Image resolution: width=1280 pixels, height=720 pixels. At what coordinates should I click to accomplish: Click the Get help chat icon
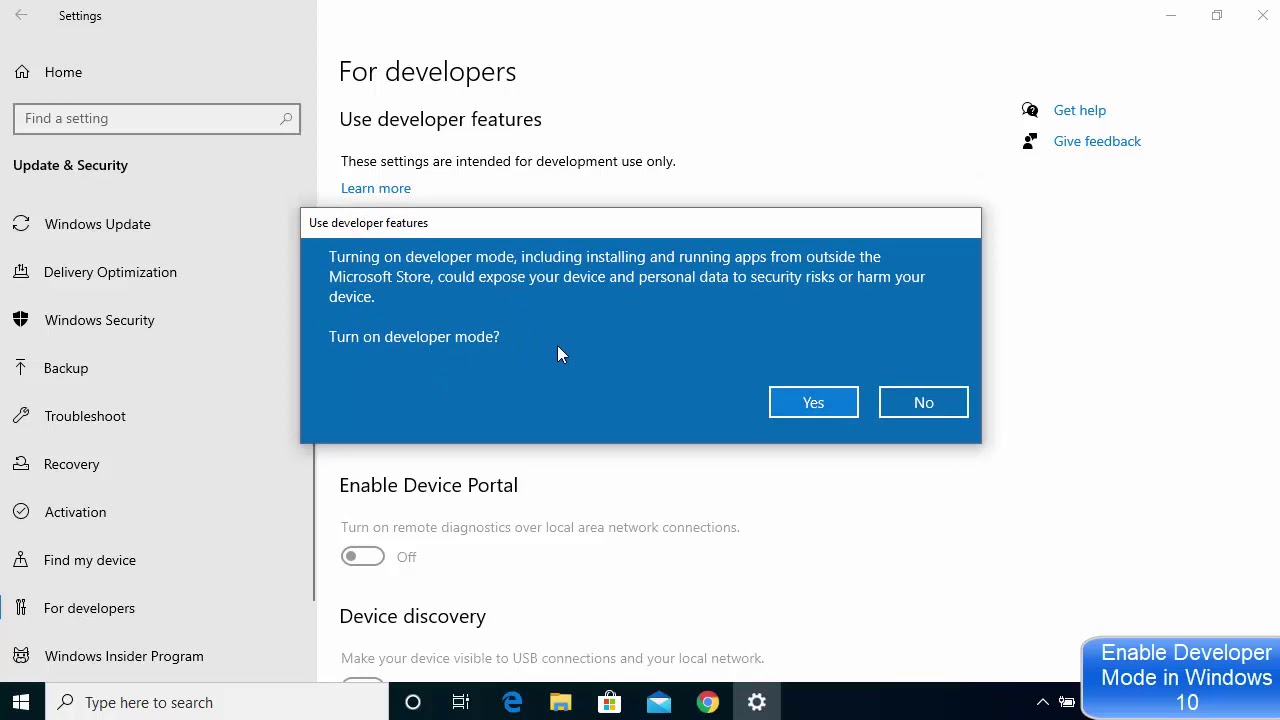click(x=1030, y=110)
